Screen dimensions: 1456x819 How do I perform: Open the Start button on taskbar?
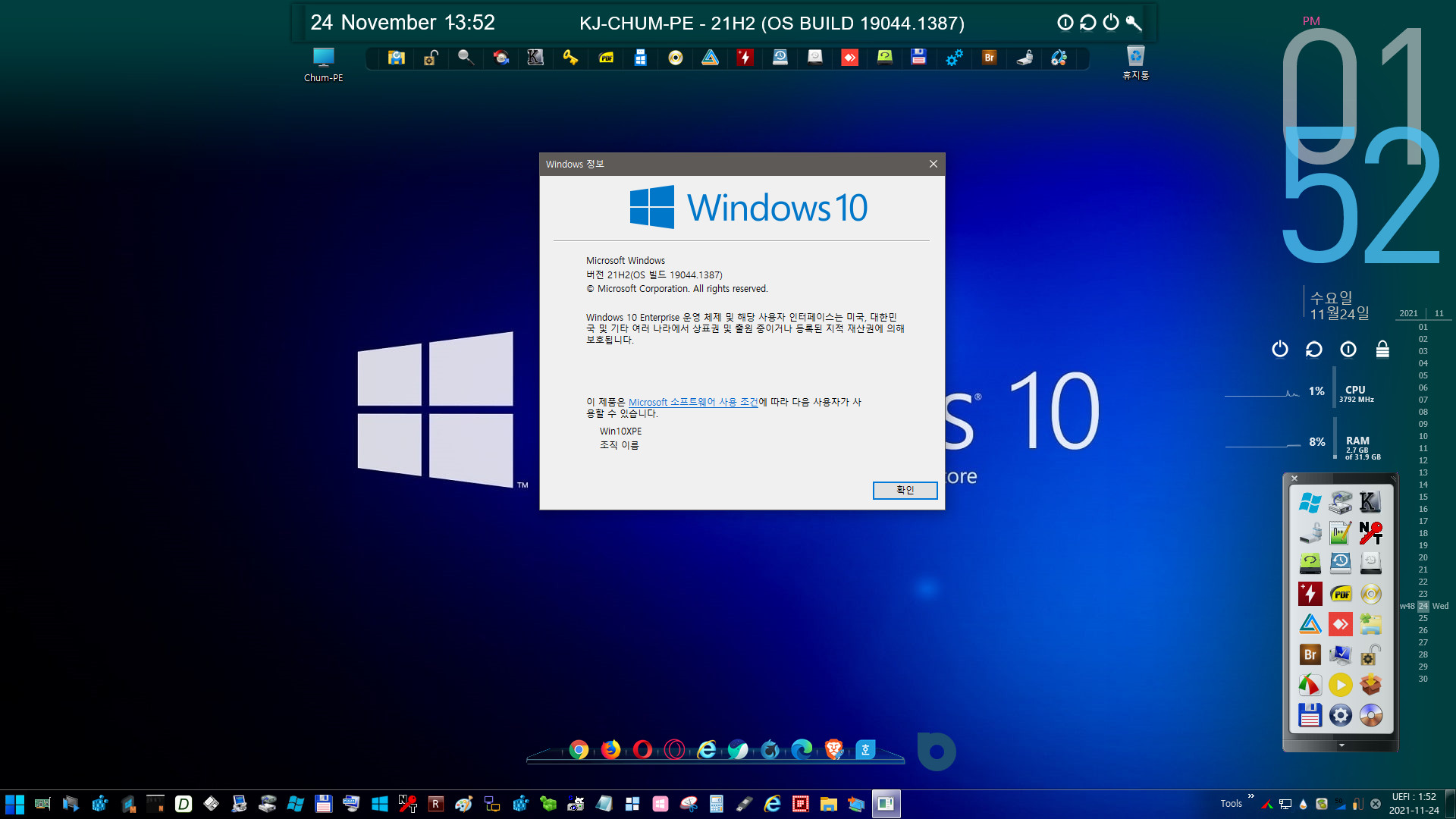point(14,804)
